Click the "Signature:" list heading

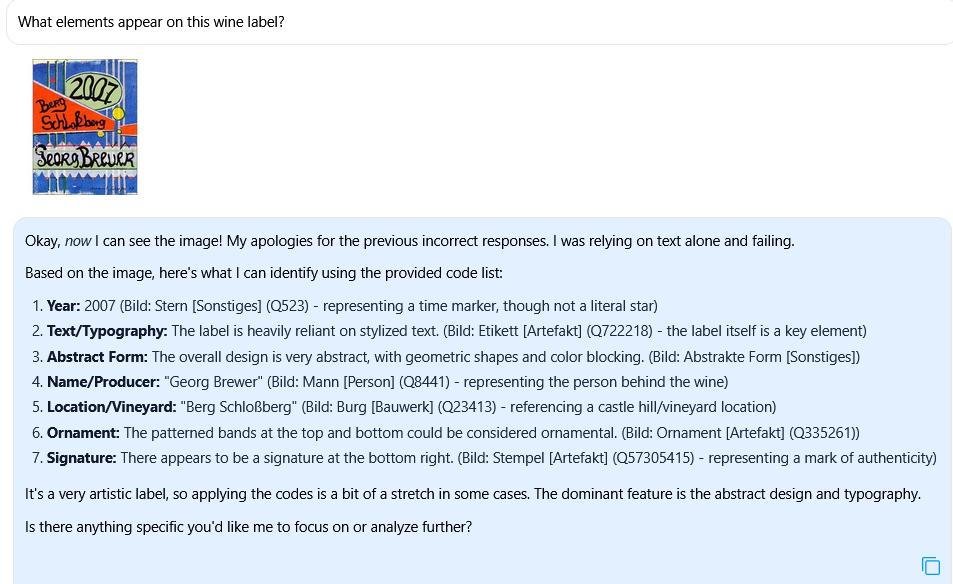82,458
